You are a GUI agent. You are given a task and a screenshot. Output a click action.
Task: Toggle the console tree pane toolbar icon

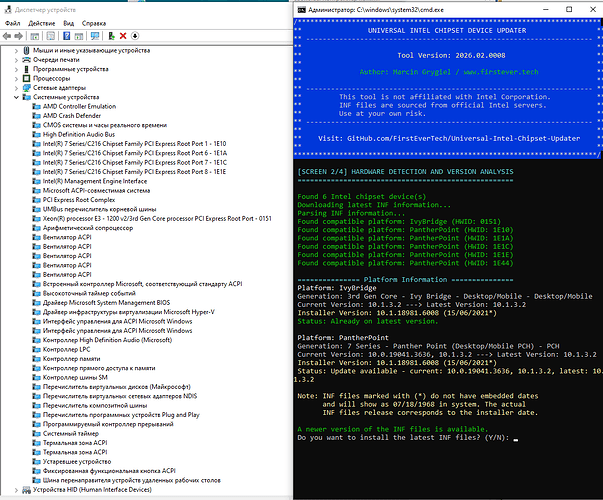coord(35,36)
